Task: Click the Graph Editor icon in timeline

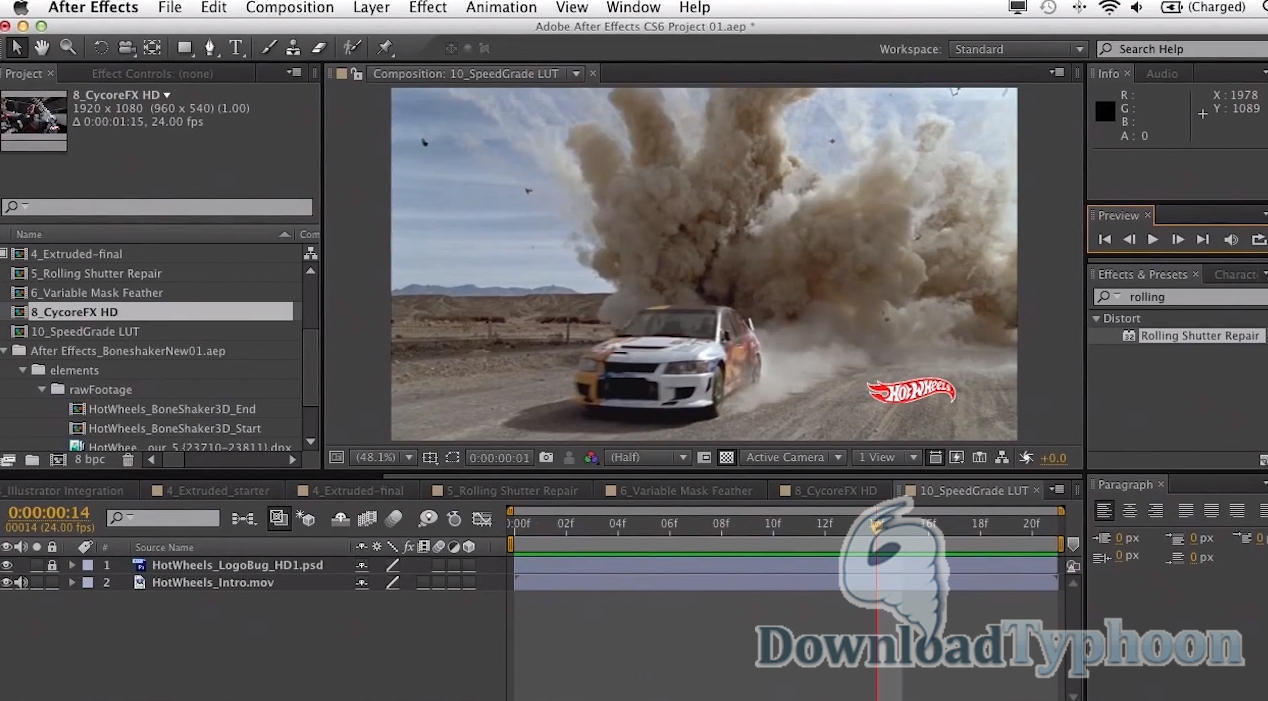Action: click(482, 518)
